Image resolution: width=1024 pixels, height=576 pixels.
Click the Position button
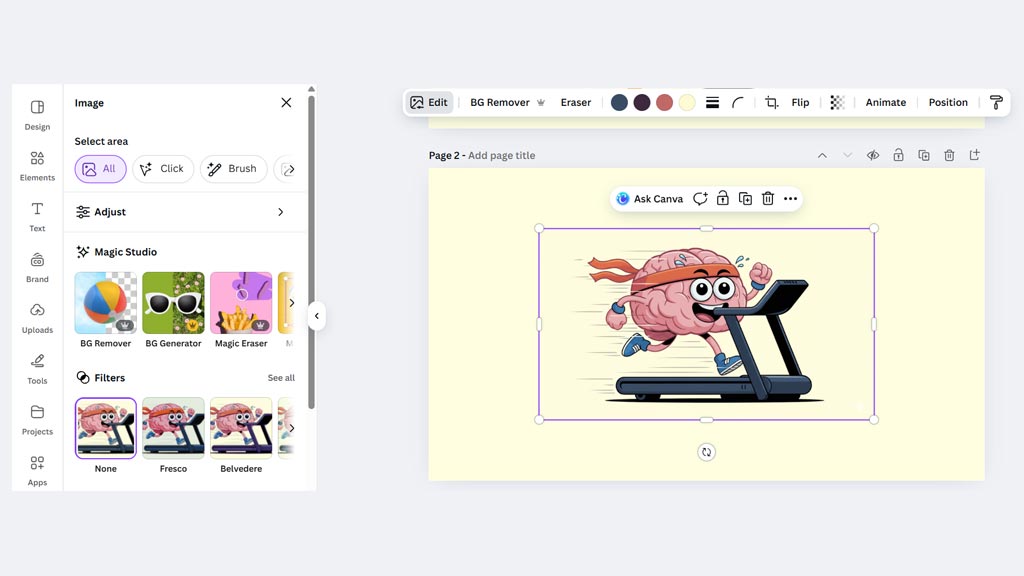pos(948,103)
